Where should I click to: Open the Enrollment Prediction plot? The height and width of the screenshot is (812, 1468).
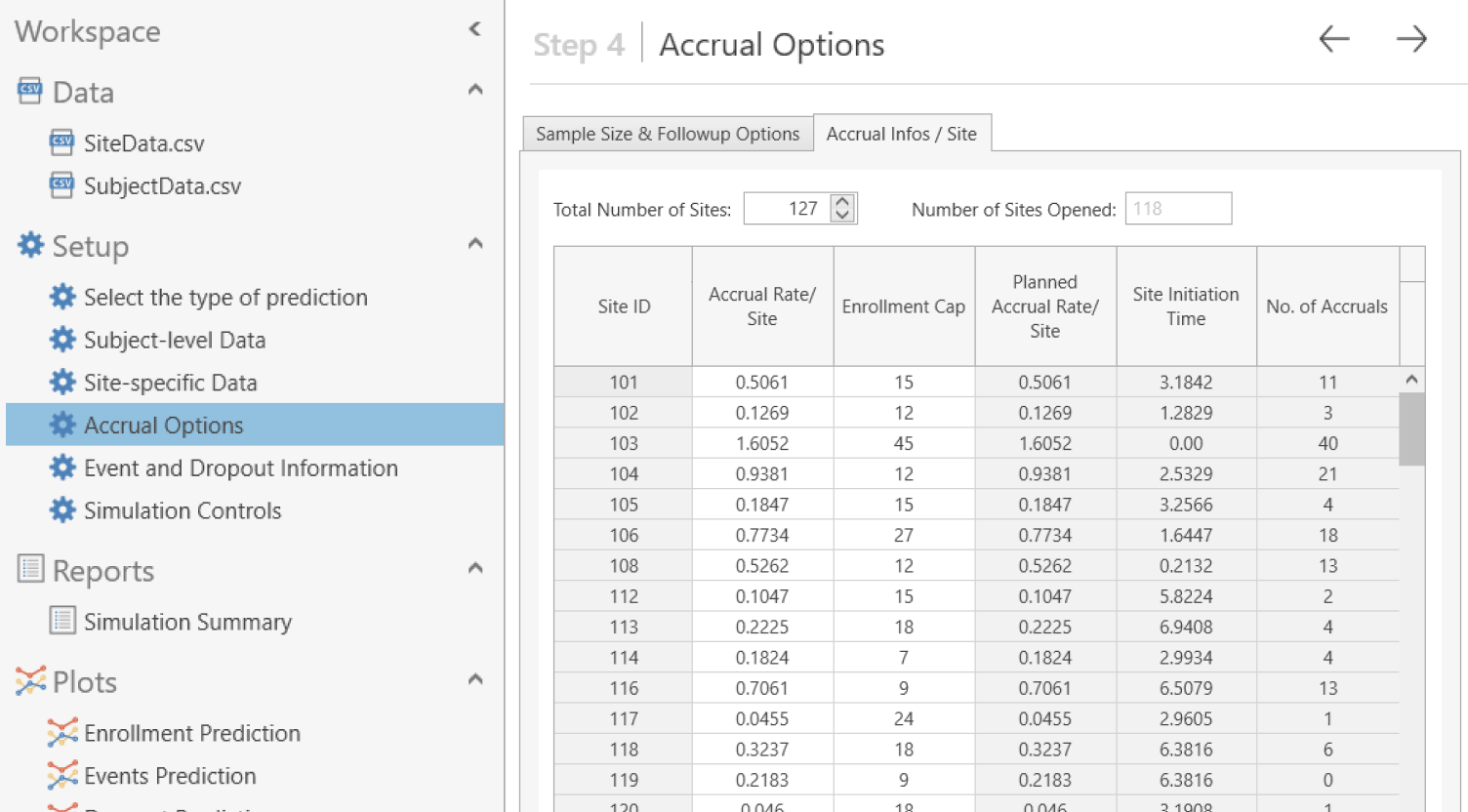192,733
